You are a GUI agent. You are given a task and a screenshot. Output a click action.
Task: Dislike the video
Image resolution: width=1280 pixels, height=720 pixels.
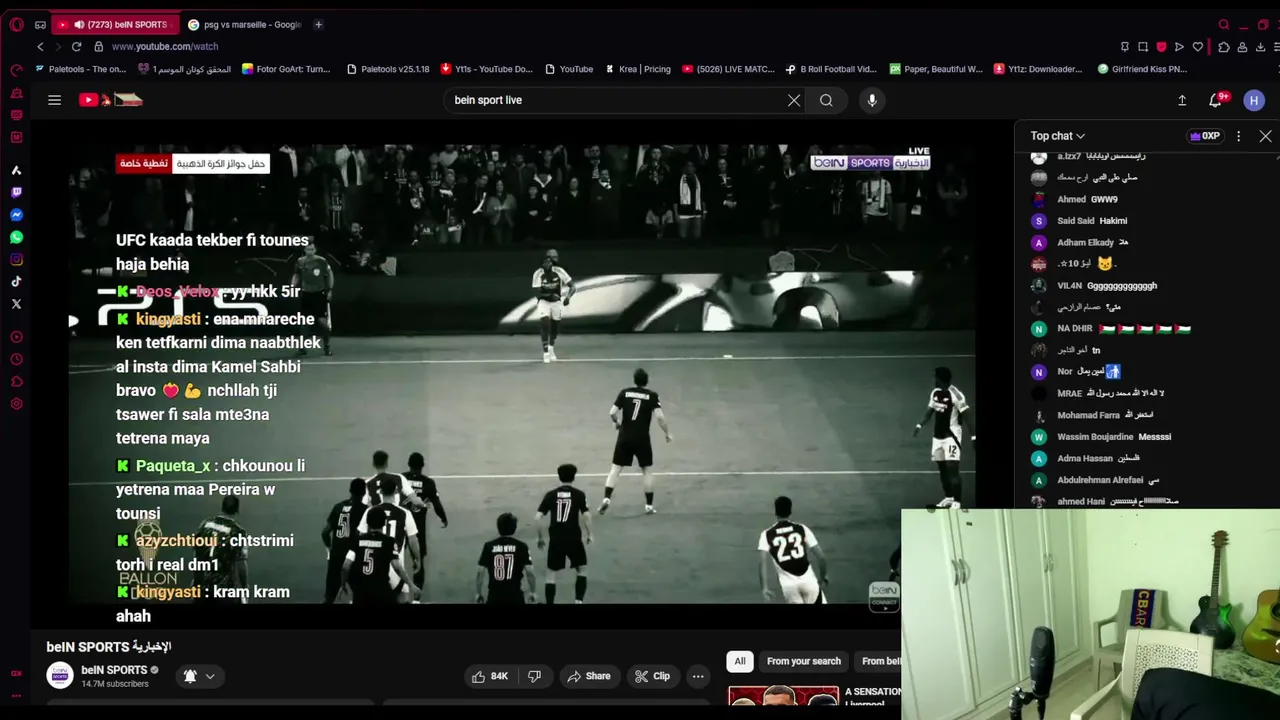[x=534, y=676]
